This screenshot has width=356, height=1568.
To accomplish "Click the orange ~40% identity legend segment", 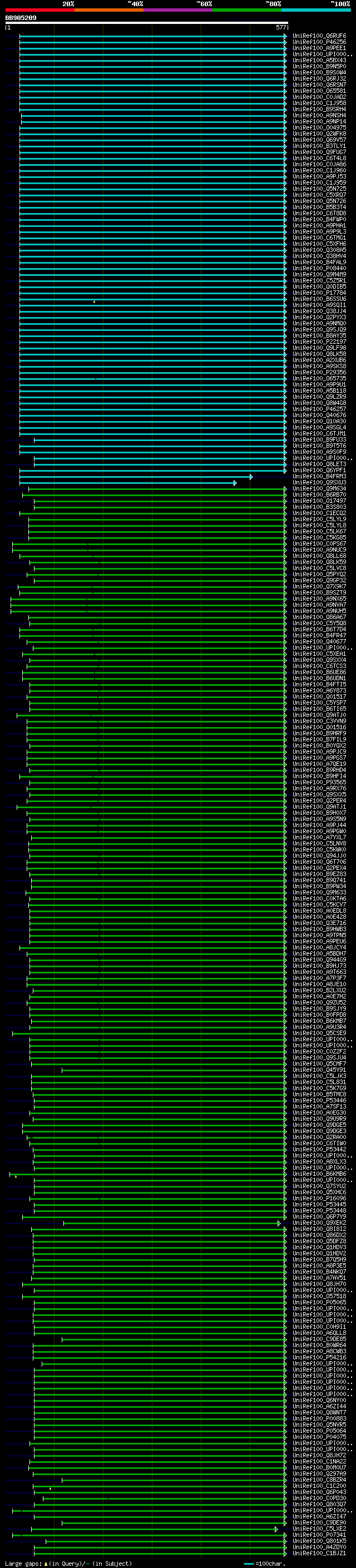I will [109, 10].
